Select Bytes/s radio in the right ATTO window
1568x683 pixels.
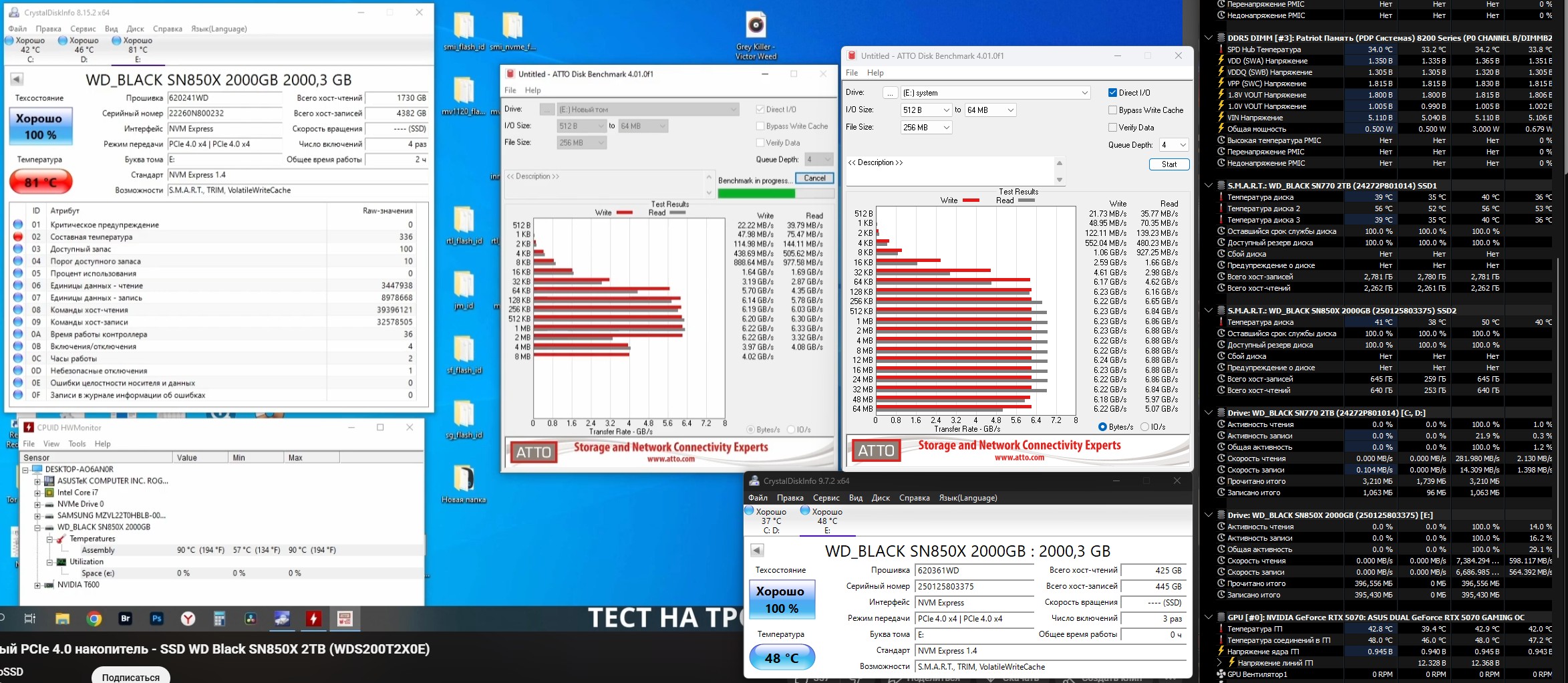[x=1102, y=427]
